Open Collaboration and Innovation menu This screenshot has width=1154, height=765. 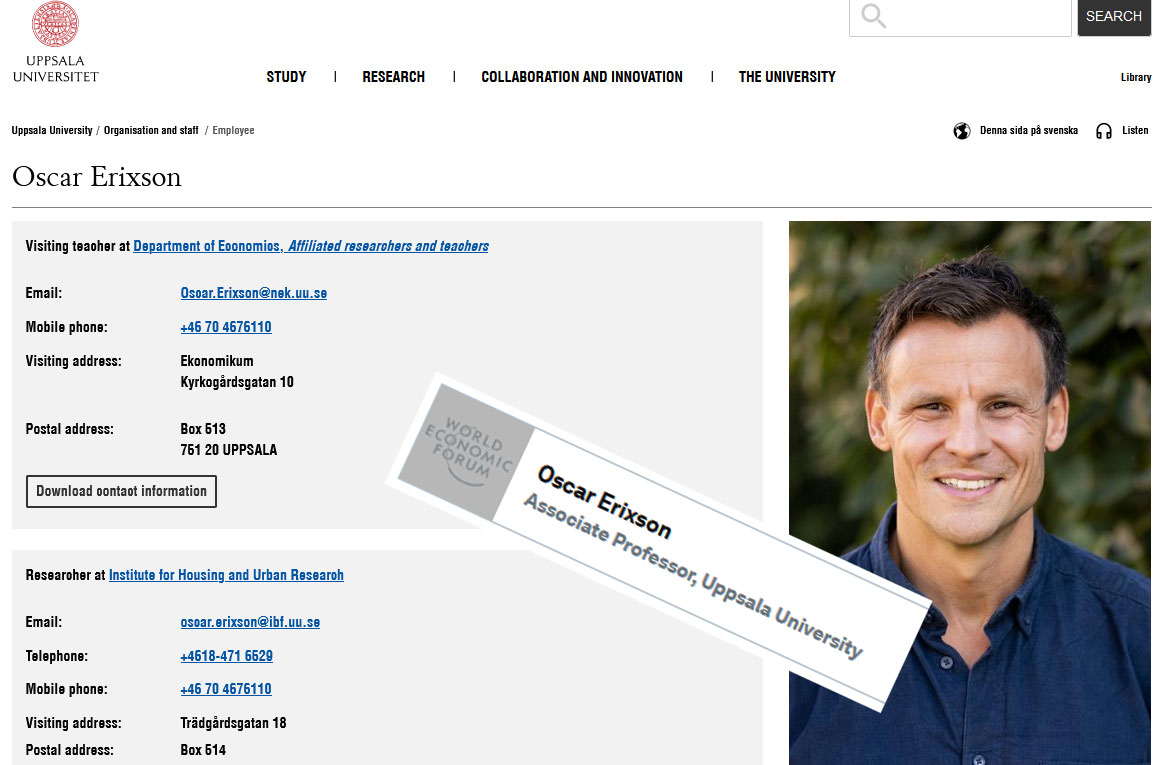pos(581,77)
